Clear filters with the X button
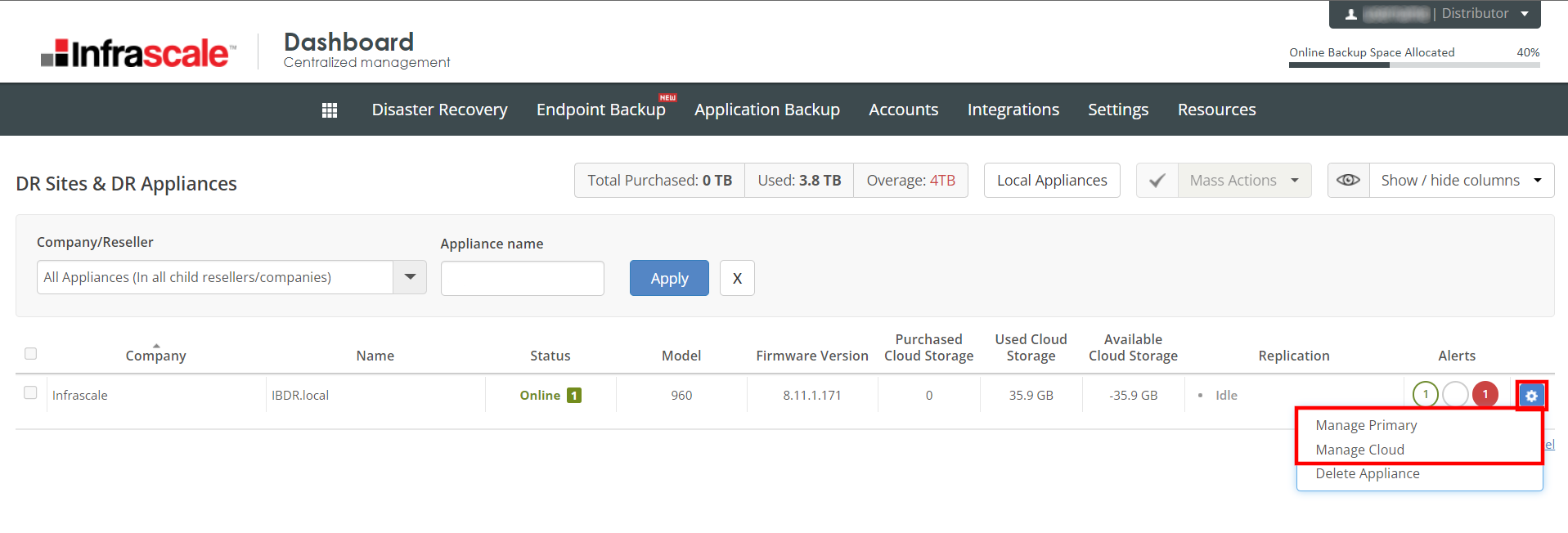 point(737,278)
